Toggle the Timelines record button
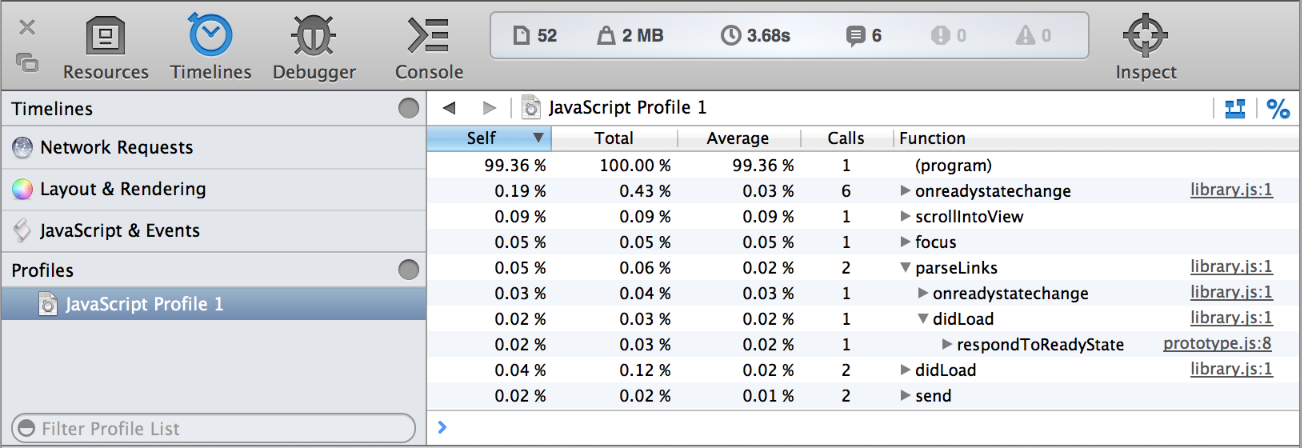The image size is (1302, 448). pos(408,109)
